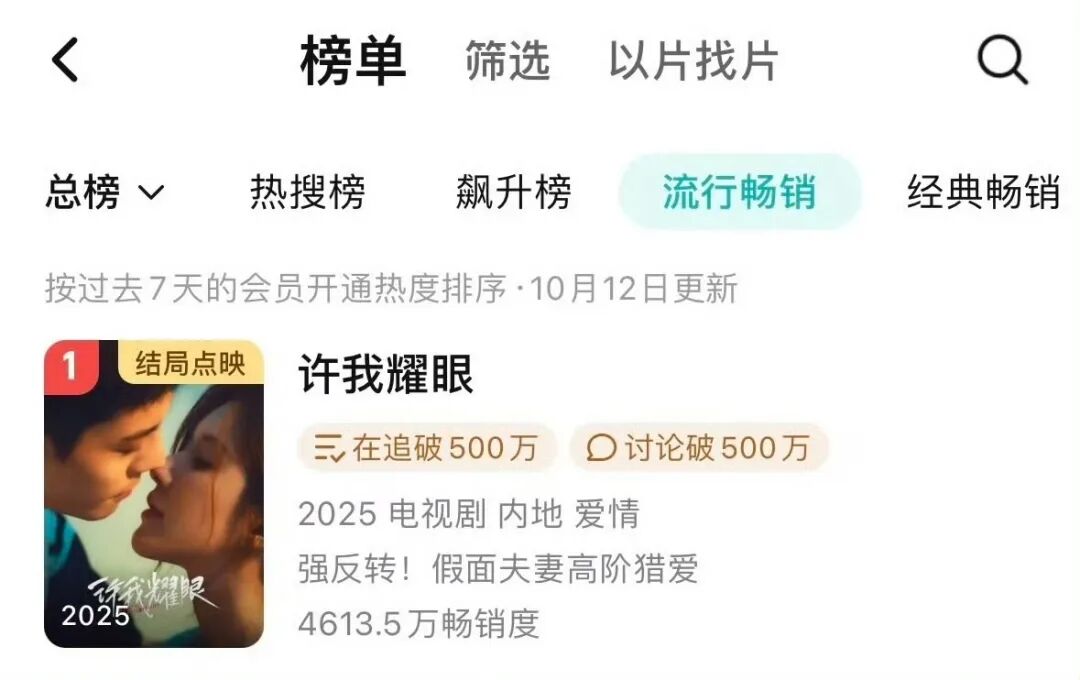This screenshot has width=1080, height=680.
Task: Select the 榜单 tab heading
Action: (353, 61)
